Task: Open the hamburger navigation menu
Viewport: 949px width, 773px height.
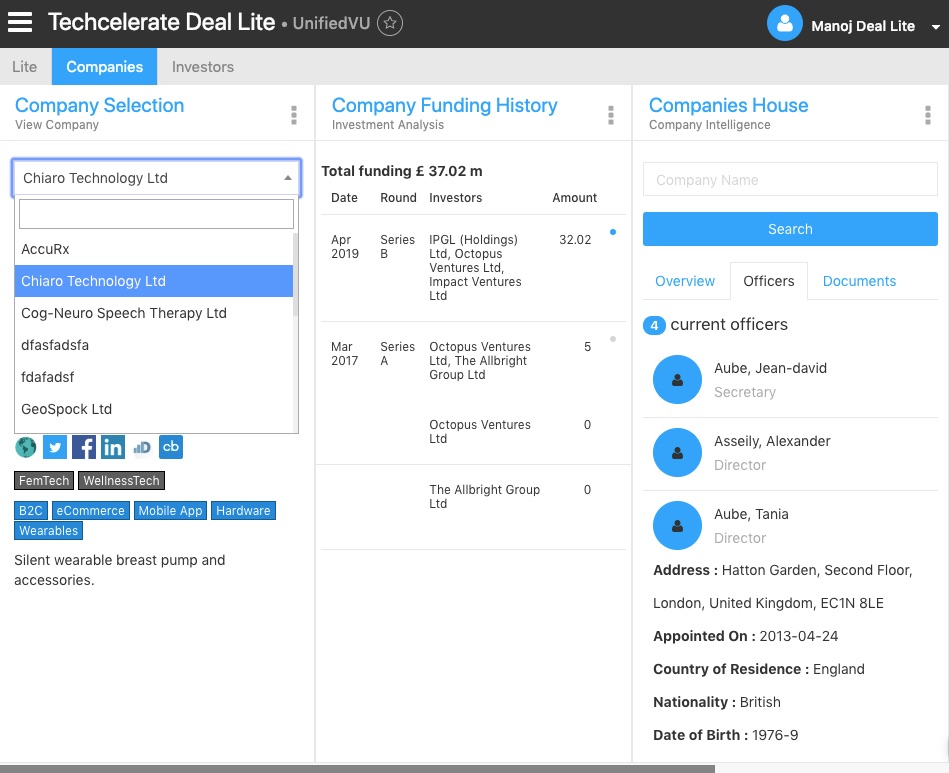Action: point(20,23)
